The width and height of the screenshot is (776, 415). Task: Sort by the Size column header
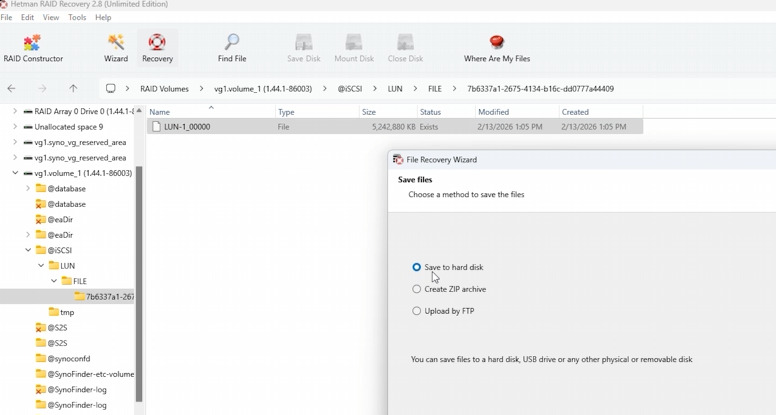tap(388, 112)
